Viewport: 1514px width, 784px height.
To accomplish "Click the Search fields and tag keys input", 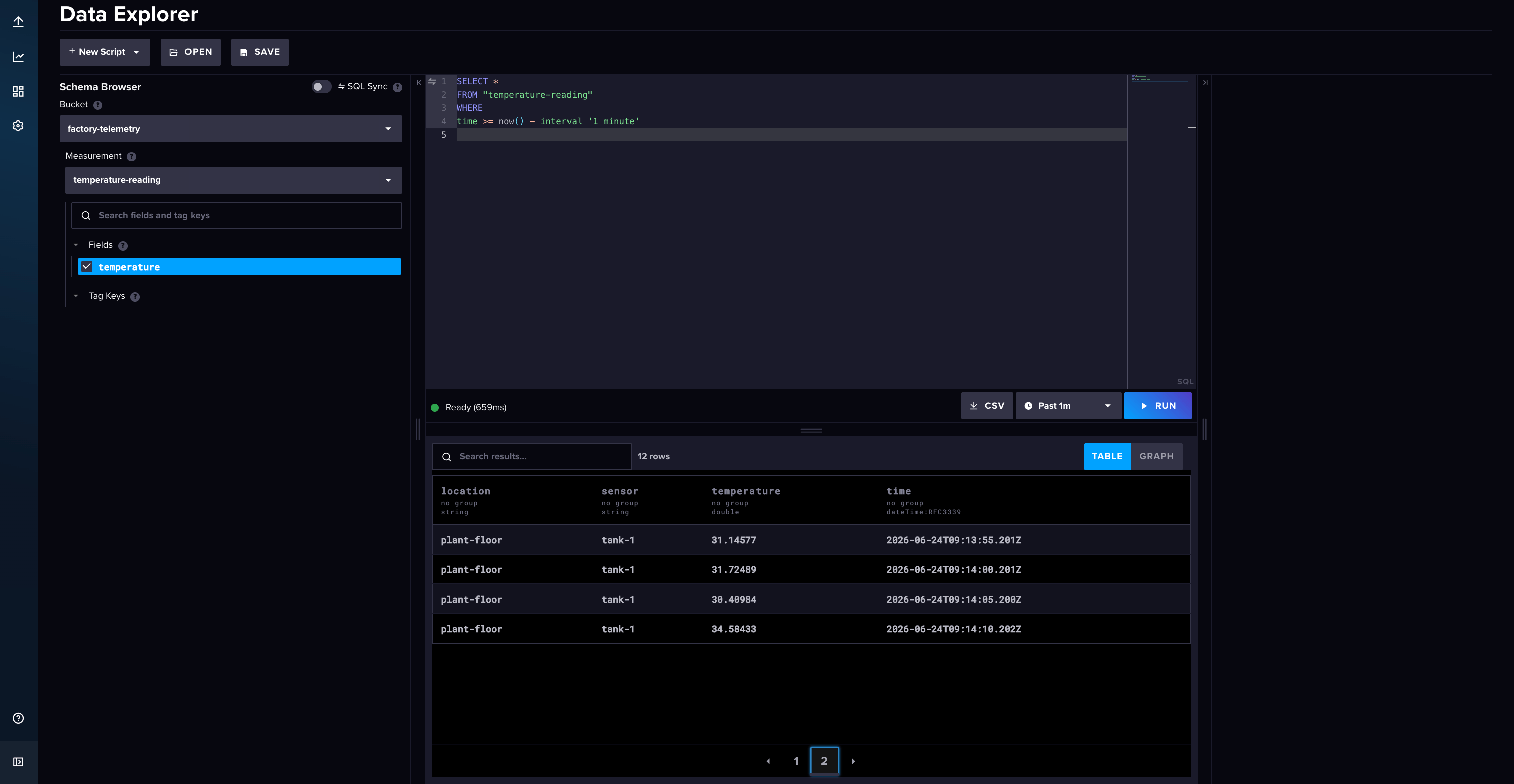I will point(236,215).
